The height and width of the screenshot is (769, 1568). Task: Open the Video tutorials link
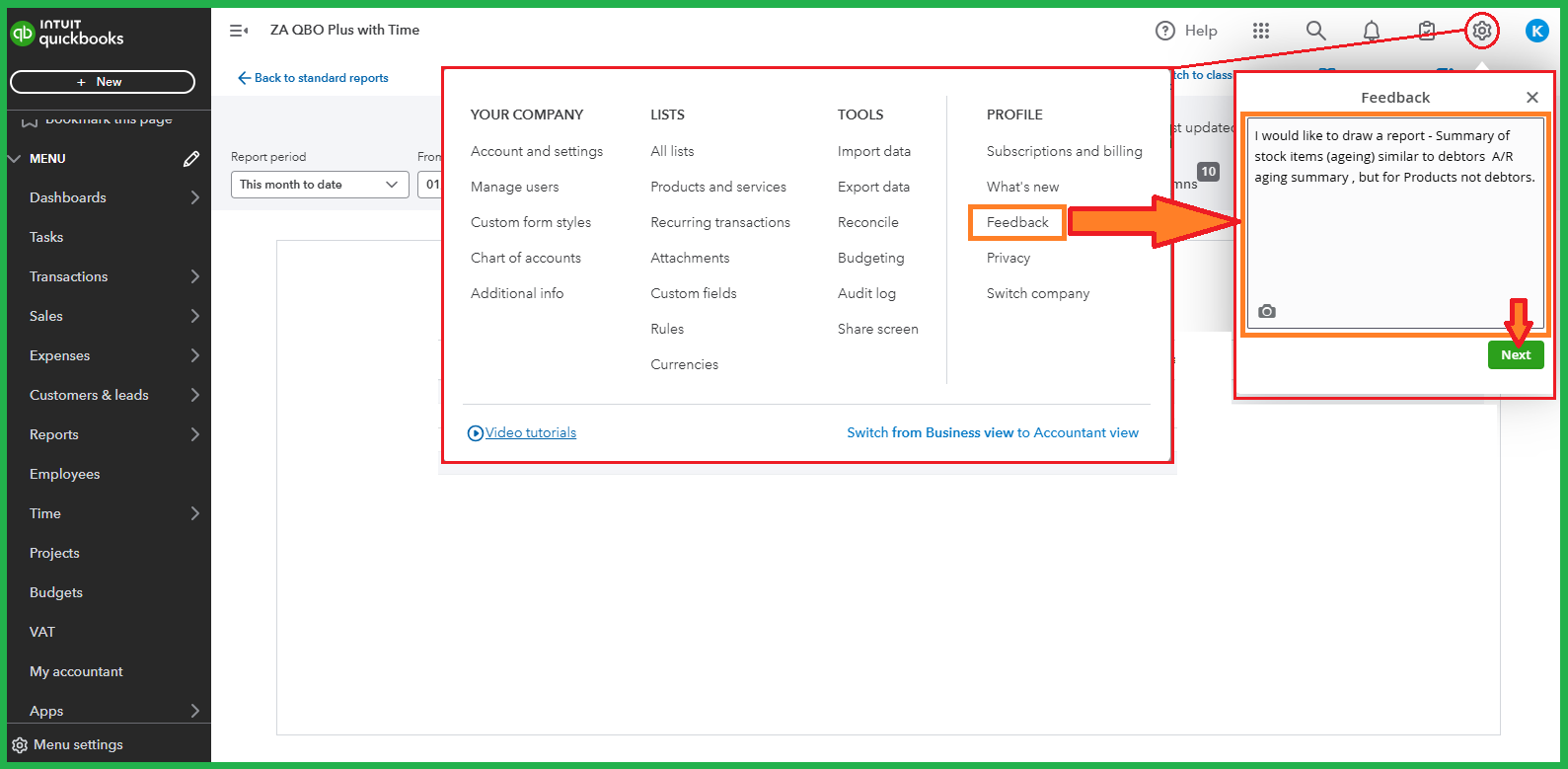(531, 432)
